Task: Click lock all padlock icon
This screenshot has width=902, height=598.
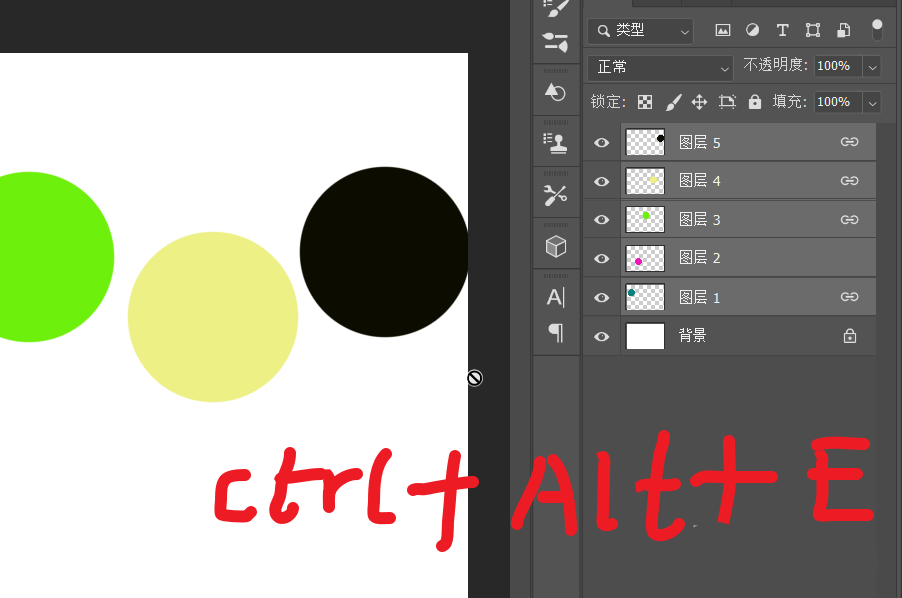Action: (x=755, y=102)
